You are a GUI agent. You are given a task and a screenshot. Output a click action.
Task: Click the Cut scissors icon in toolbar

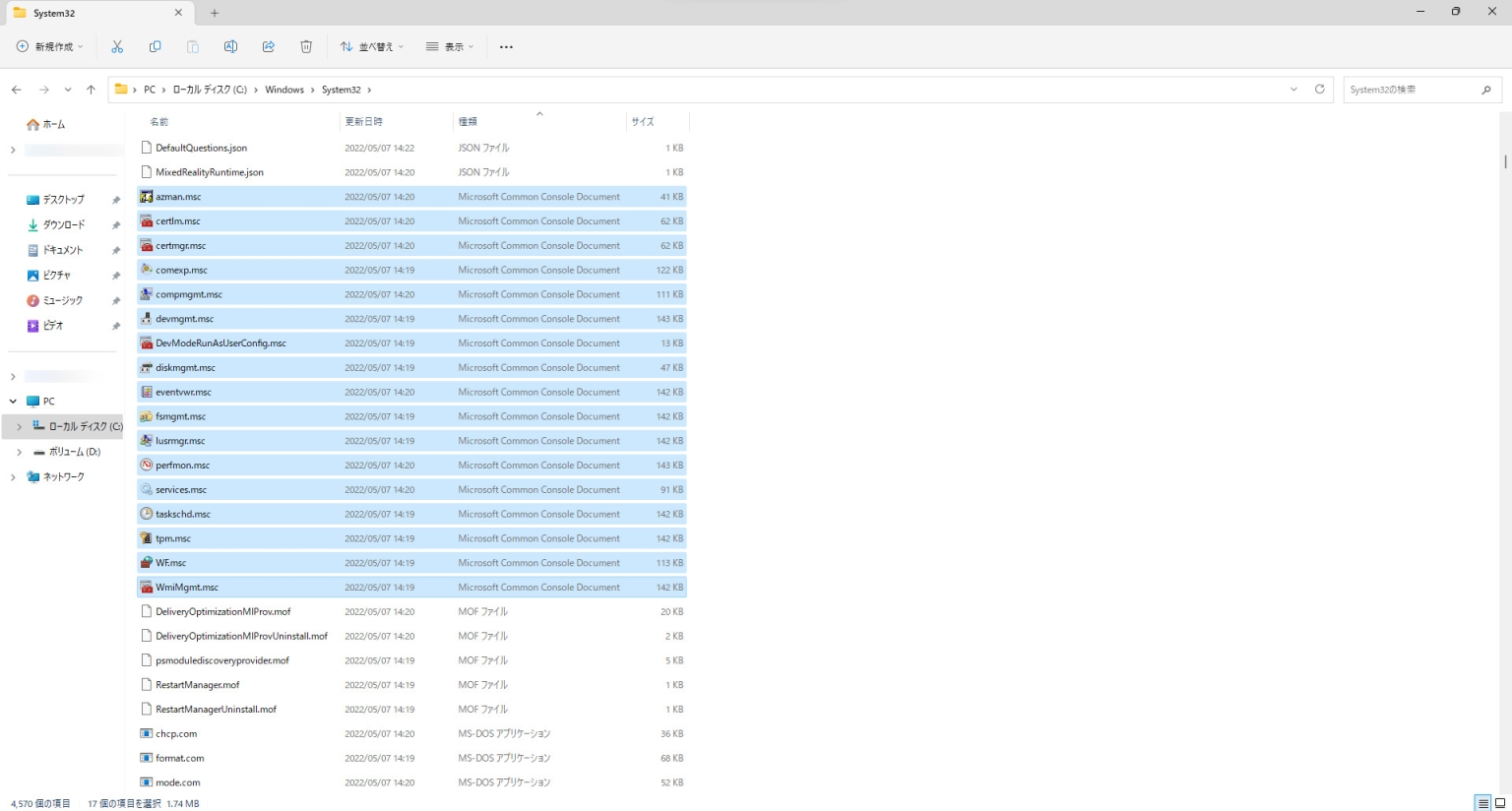click(x=117, y=46)
